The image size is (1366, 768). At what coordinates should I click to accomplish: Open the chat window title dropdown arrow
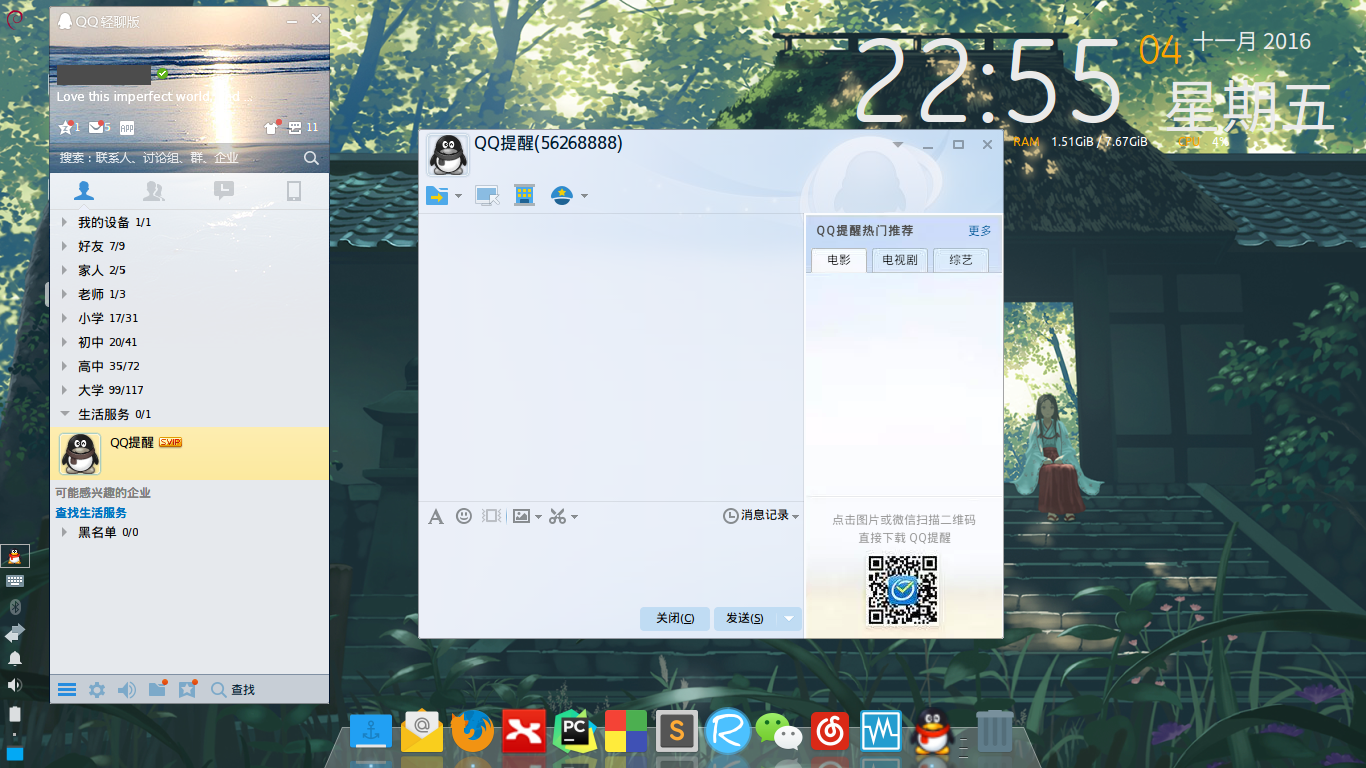coord(898,145)
